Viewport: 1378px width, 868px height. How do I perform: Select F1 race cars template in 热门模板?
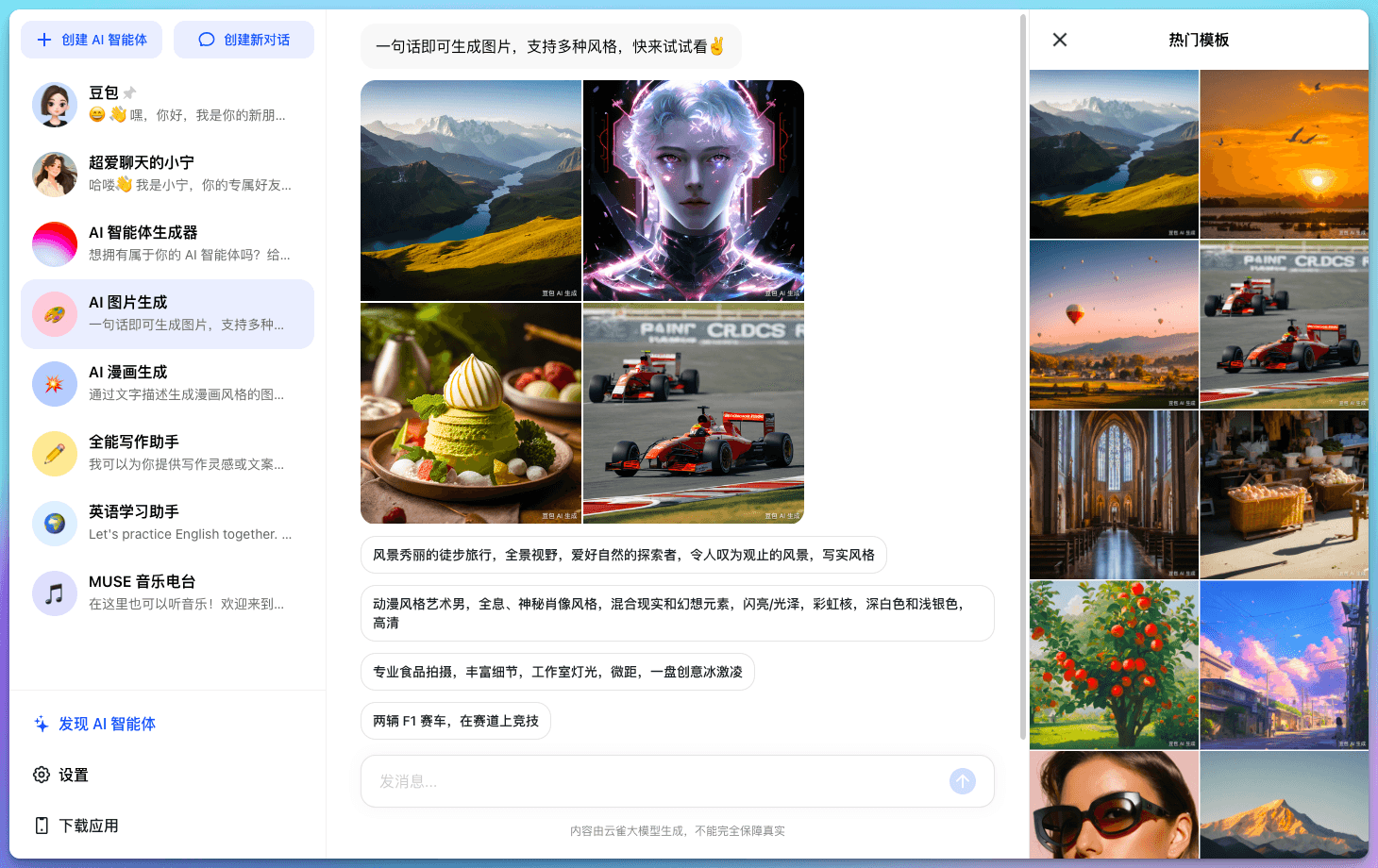pos(1285,325)
